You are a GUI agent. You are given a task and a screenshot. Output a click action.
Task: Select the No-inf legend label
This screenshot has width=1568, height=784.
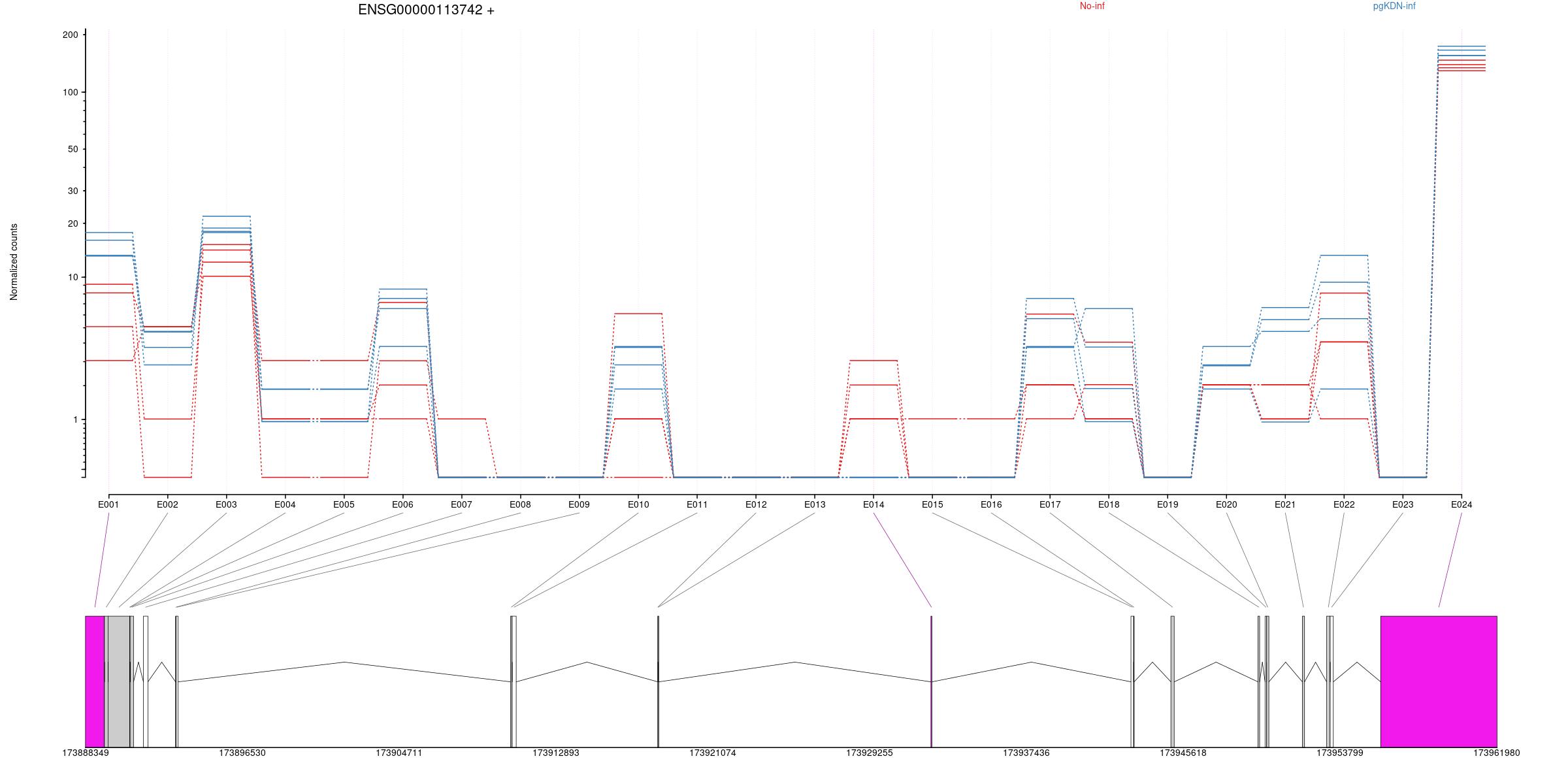(1092, 6)
